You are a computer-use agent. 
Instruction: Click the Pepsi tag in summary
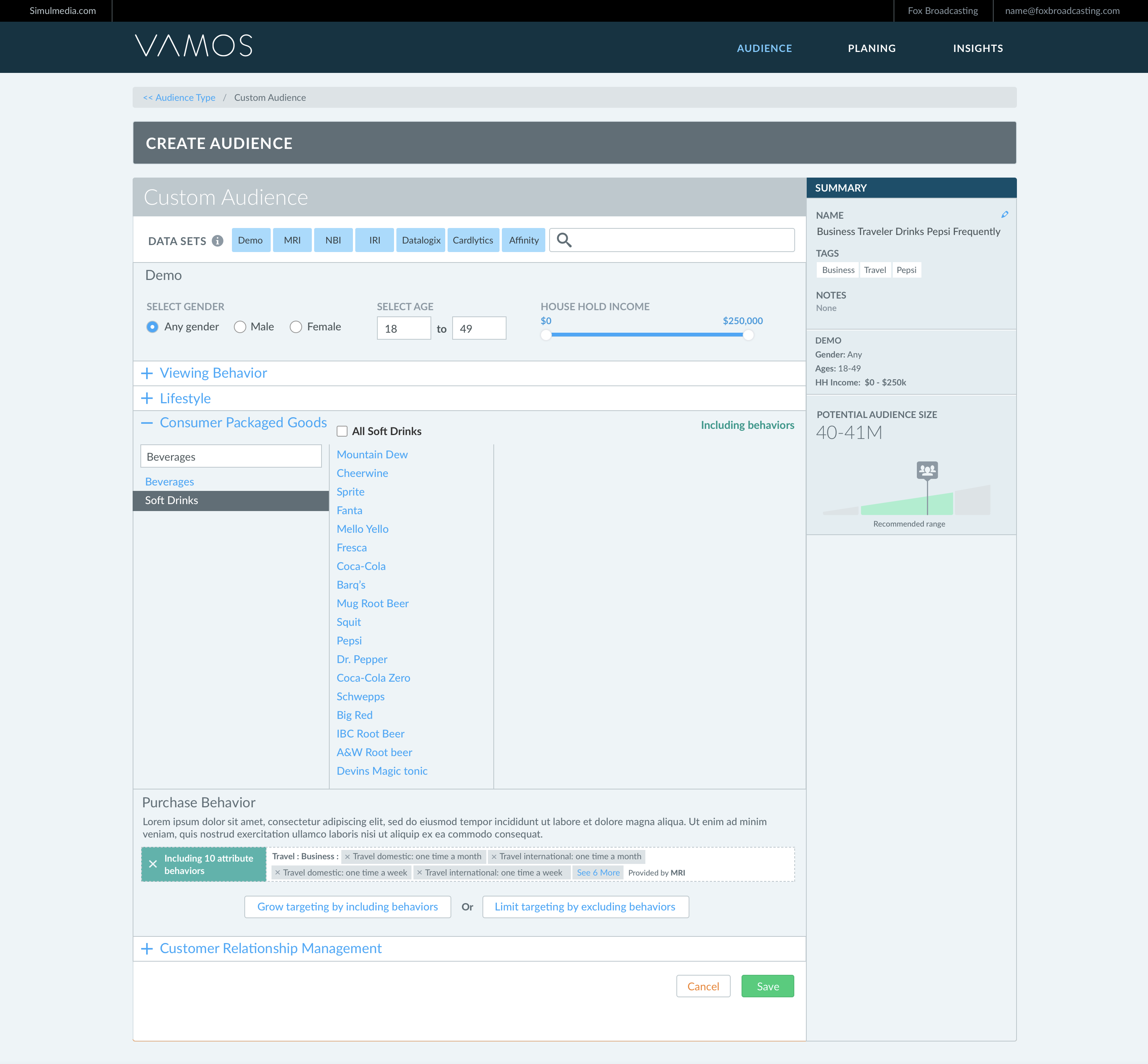[906, 270]
